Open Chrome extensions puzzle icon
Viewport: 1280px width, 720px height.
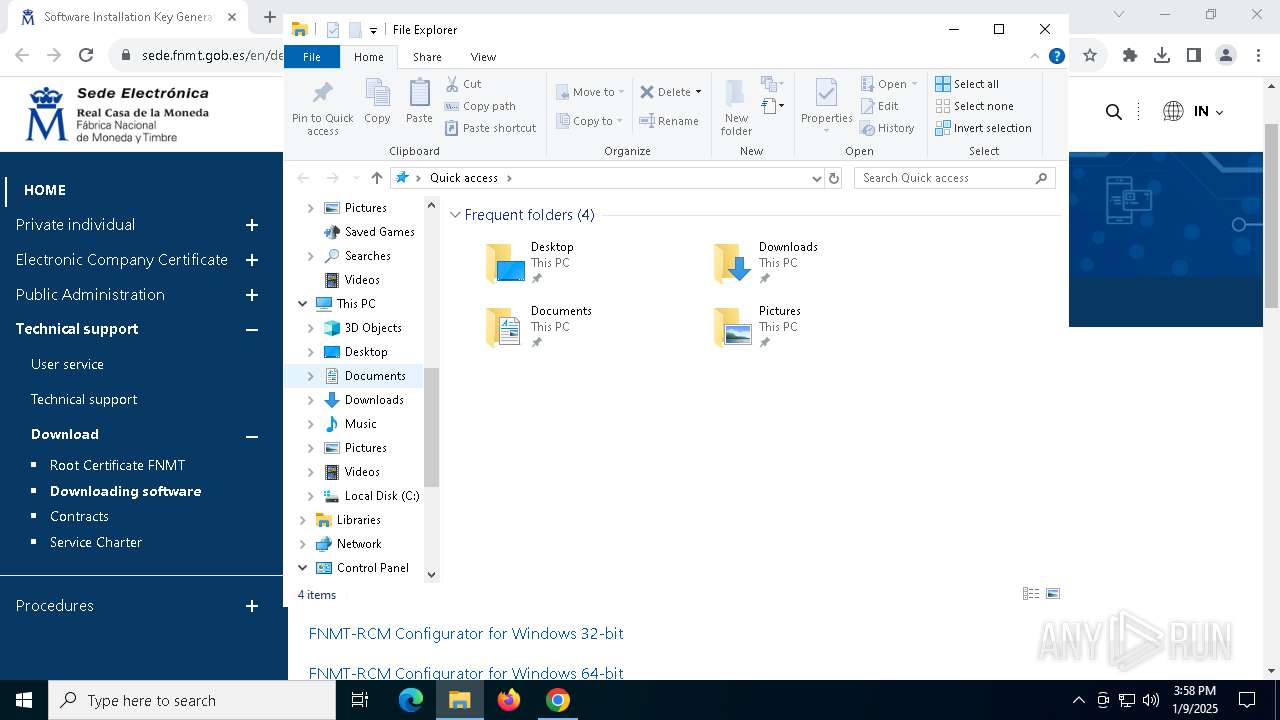tap(1130, 56)
